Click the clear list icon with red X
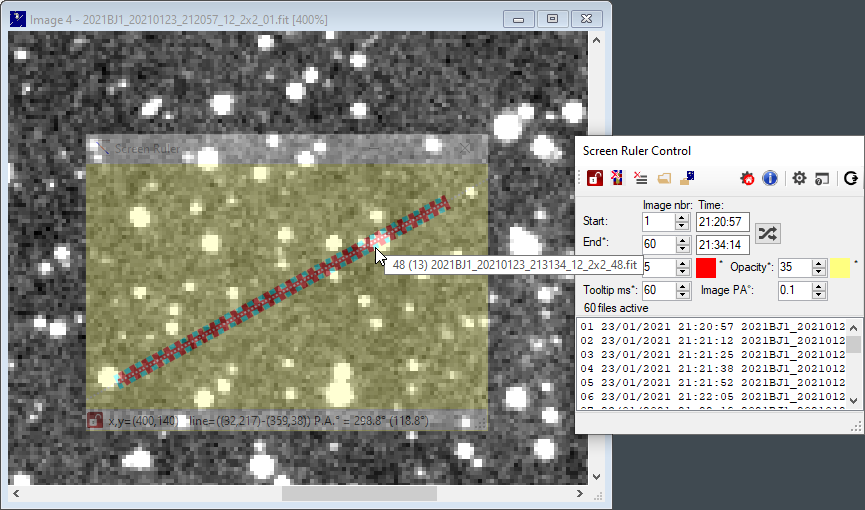The image size is (865, 510). point(640,178)
